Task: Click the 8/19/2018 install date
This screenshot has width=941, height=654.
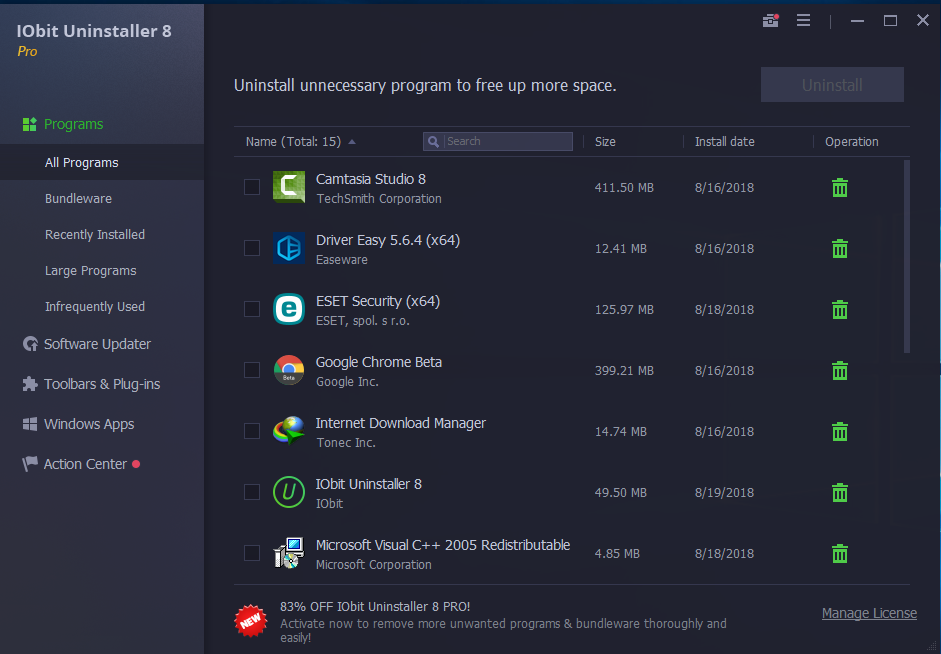Action: (x=724, y=493)
